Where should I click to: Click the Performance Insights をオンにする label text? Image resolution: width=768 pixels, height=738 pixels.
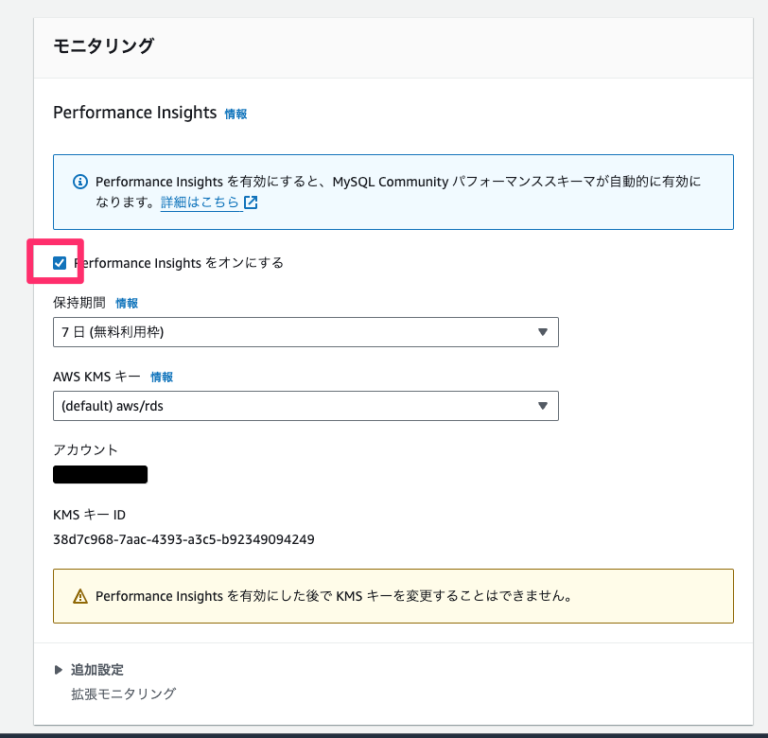(x=179, y=263)
